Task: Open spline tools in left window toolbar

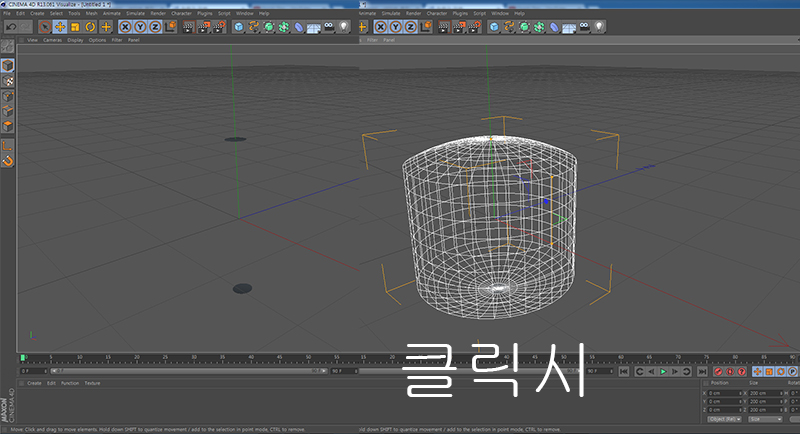Action: (254, 27)
